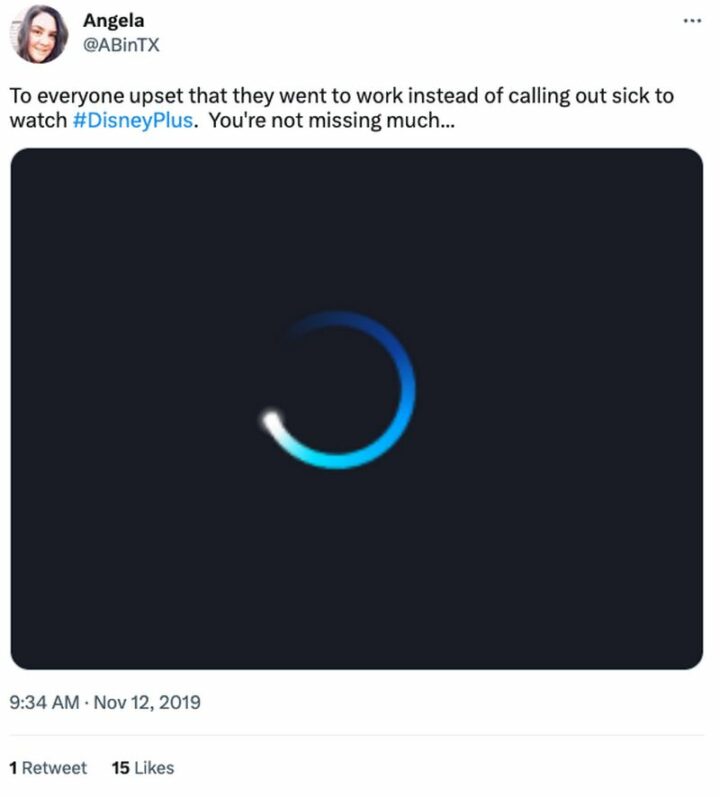
Task: Click the number 1 before Retweet
Action: pos(13,768)
